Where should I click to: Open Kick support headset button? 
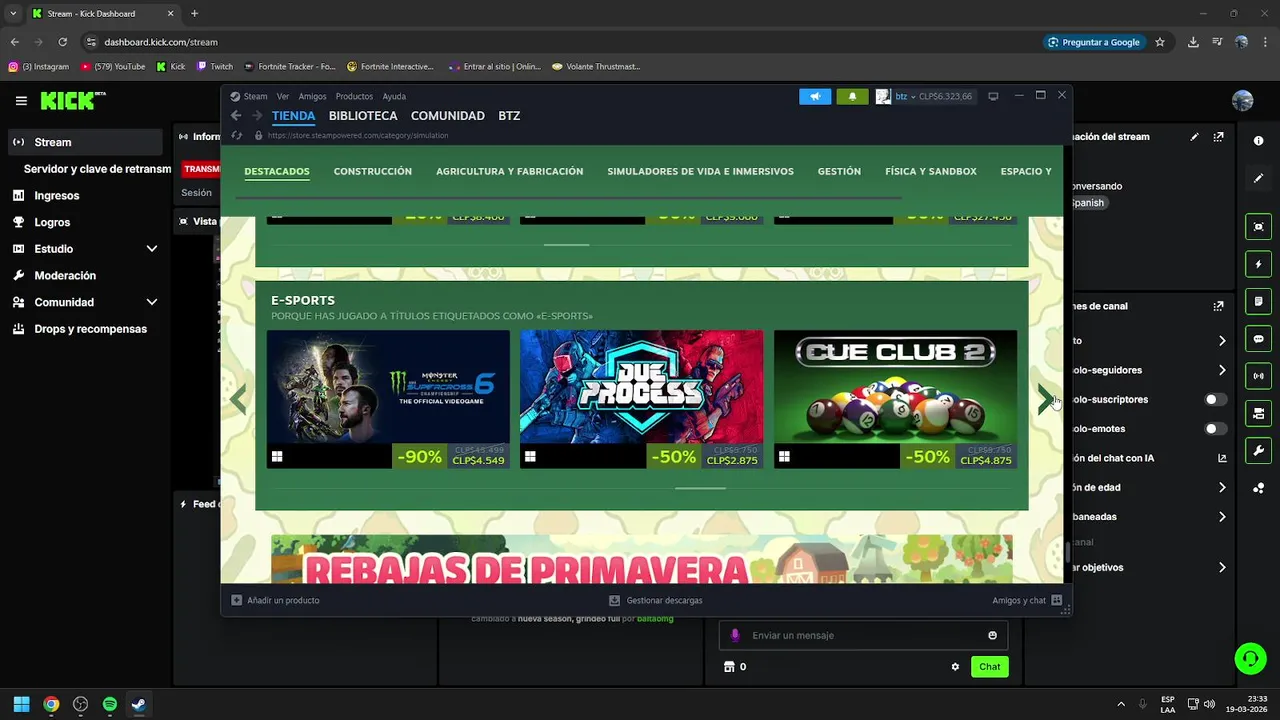[x=1250, y=658]
